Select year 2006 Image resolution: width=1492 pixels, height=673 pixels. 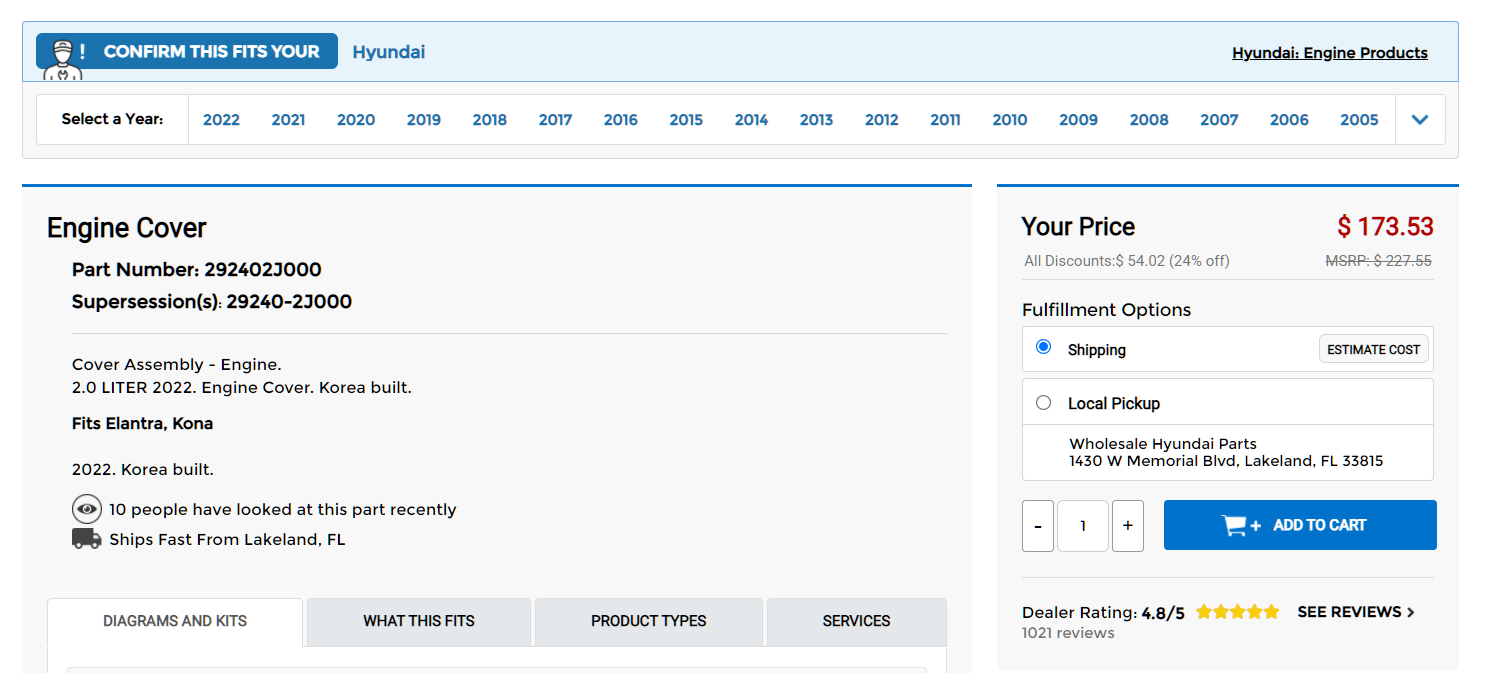tap(1289, 120)
